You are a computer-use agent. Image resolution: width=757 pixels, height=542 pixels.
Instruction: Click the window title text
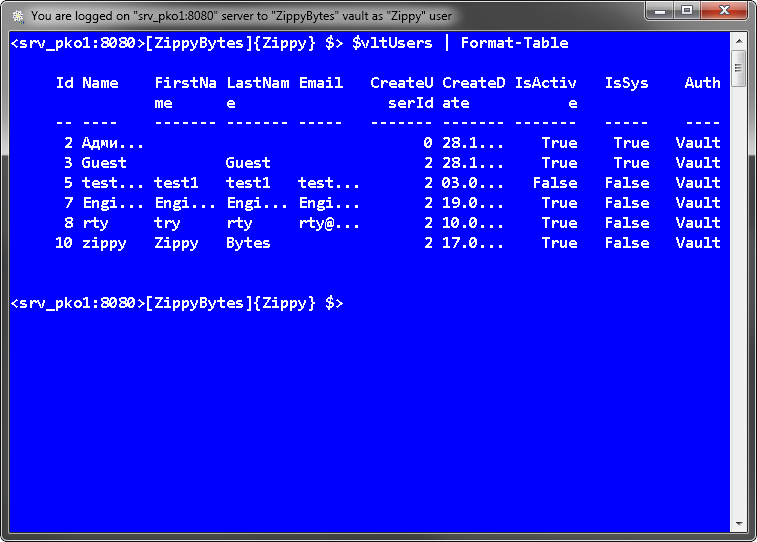click(x=241, y=16)
